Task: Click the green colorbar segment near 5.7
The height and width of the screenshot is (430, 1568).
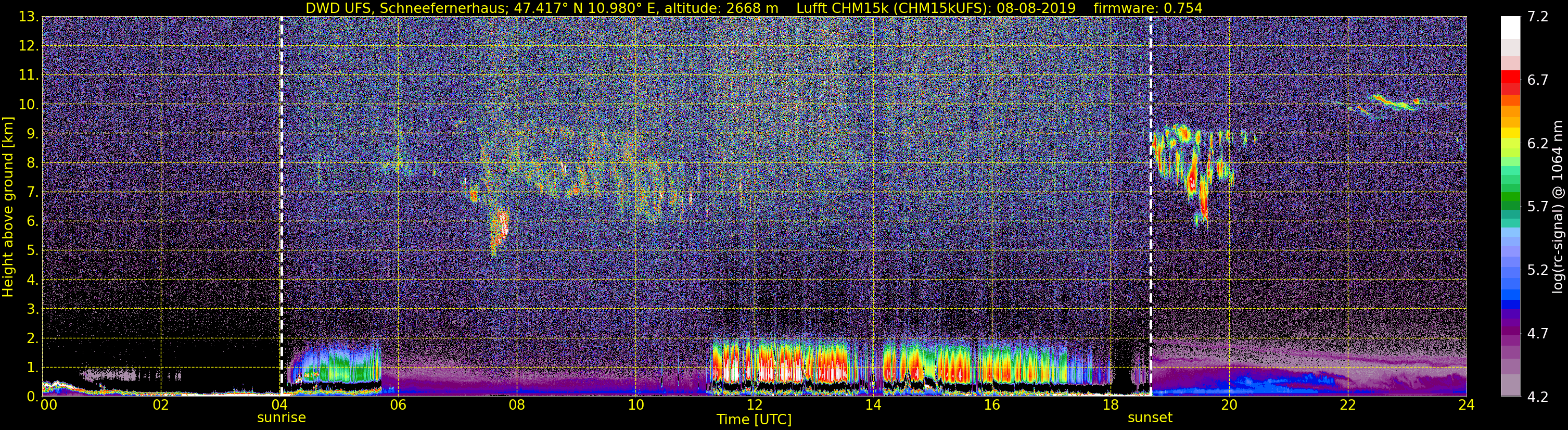Action: [x=1510, y=205]
